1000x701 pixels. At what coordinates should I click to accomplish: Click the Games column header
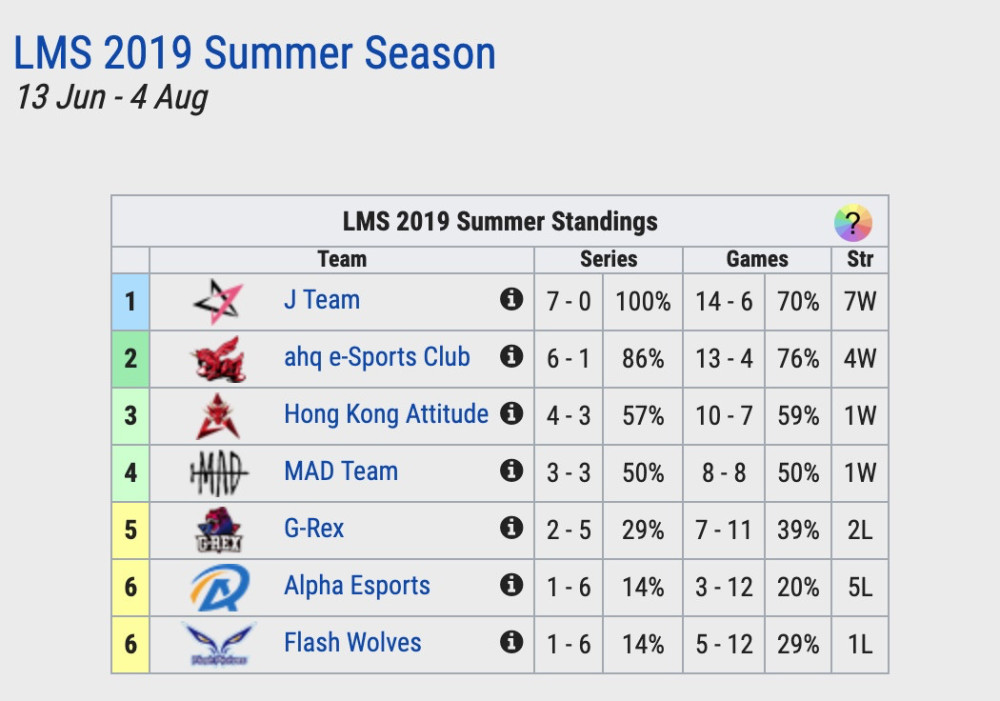pos(756,258)
